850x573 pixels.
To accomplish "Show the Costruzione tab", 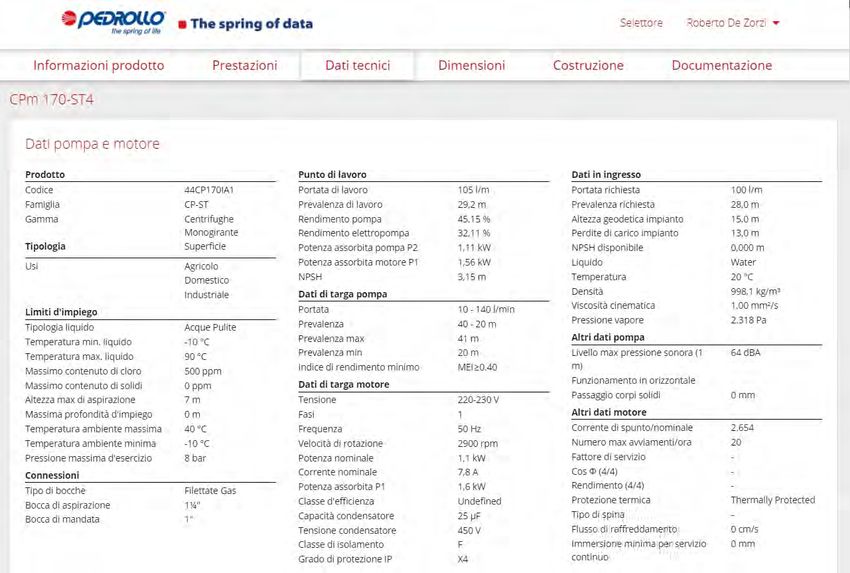I will click(588, 65).
